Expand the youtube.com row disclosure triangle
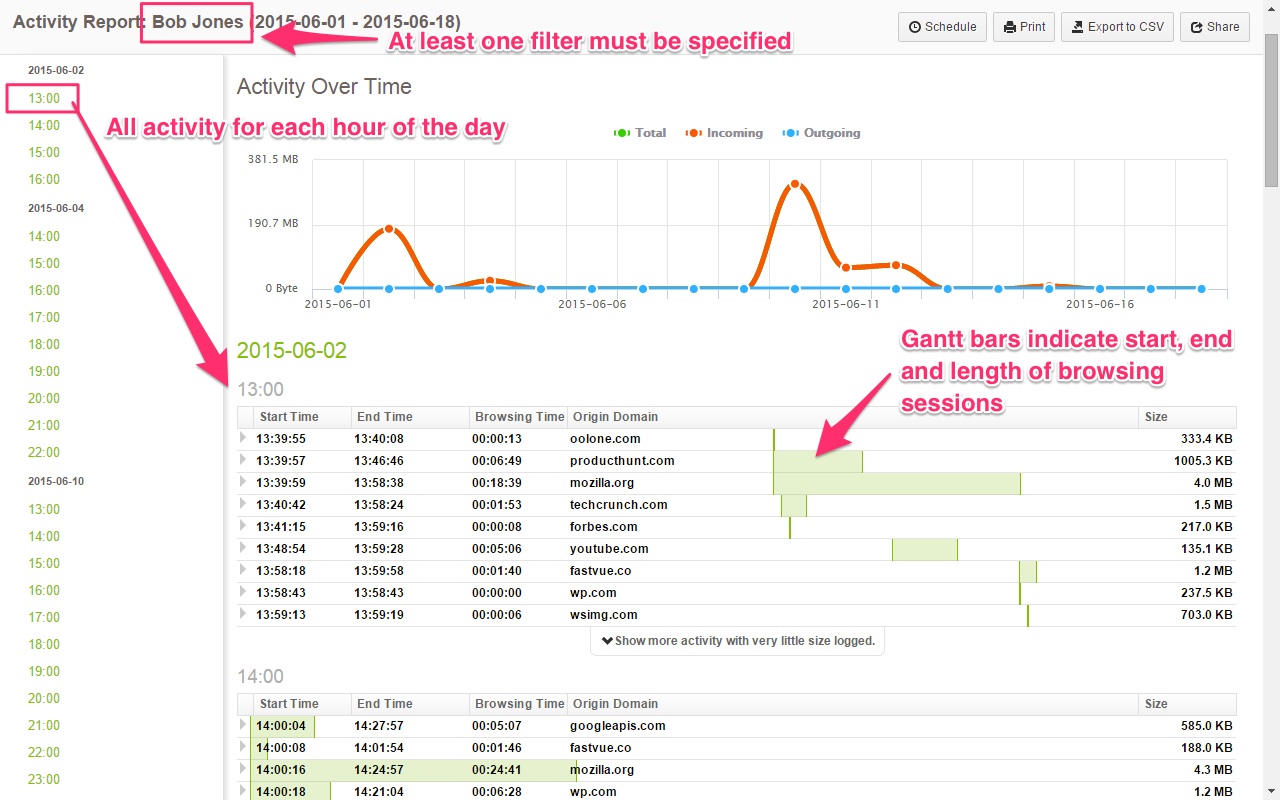The height and width of the screenshot is (800, 1280). [x=243, y=548]
